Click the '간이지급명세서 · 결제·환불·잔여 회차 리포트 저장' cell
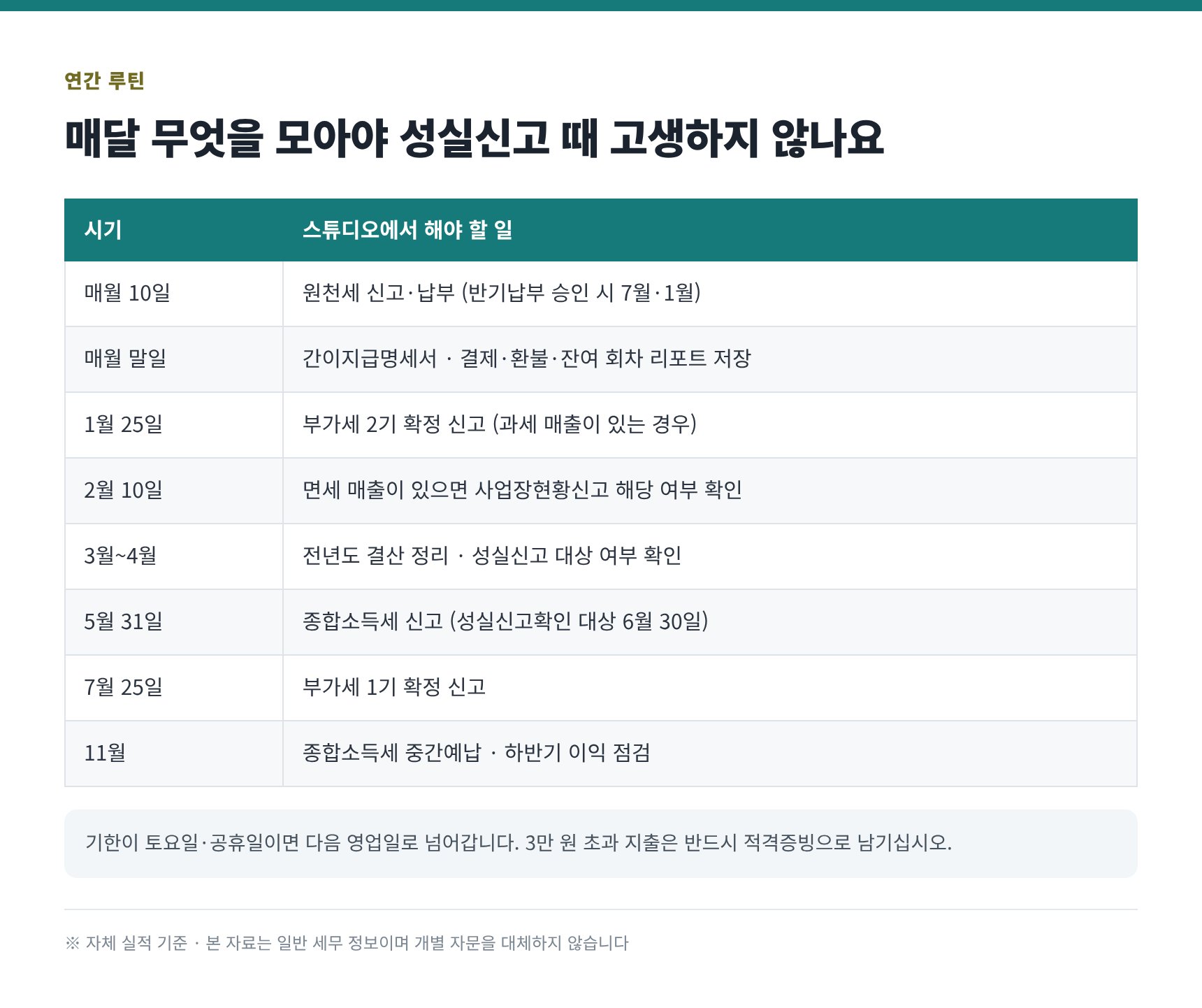The height and width of the screenshot is (1008, 1202). 710,359
